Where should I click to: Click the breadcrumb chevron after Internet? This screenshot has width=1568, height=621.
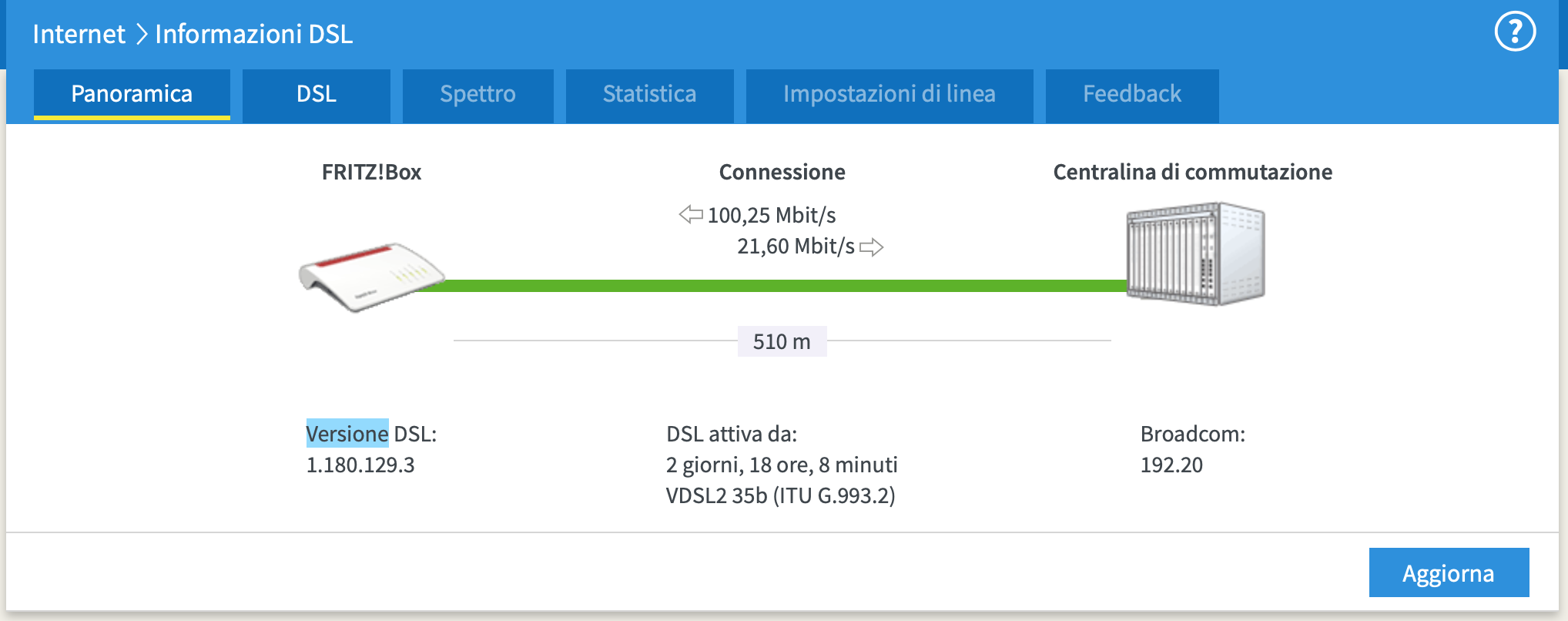[141, 34]
